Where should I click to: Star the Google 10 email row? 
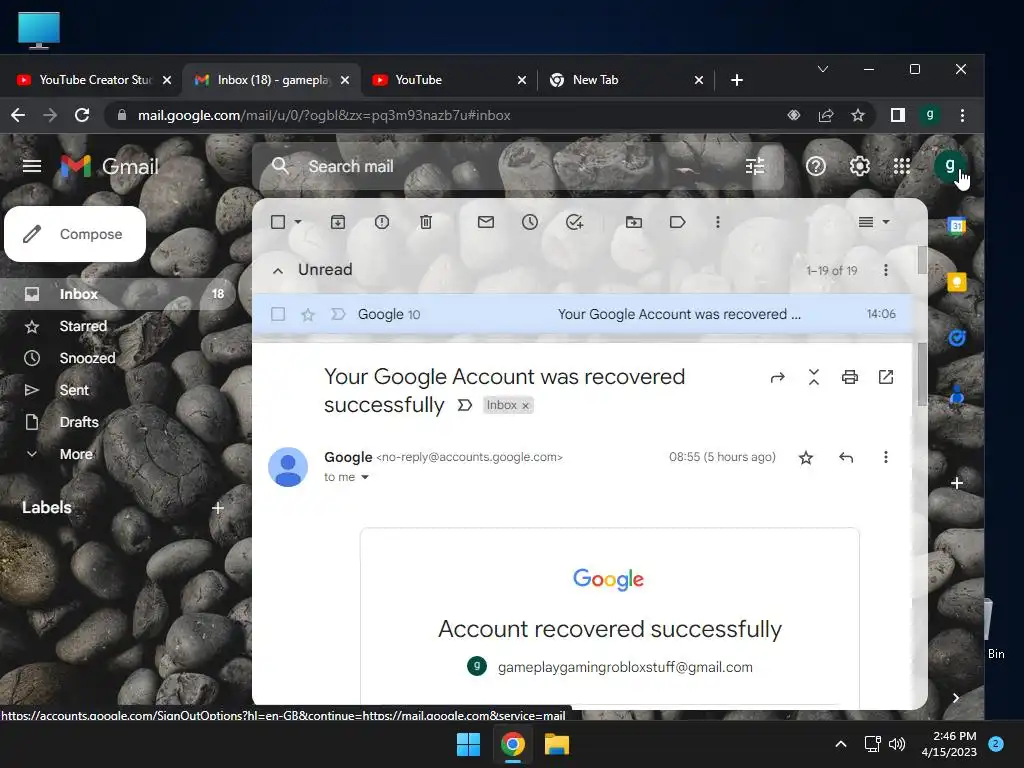click(x=308, y=315)
